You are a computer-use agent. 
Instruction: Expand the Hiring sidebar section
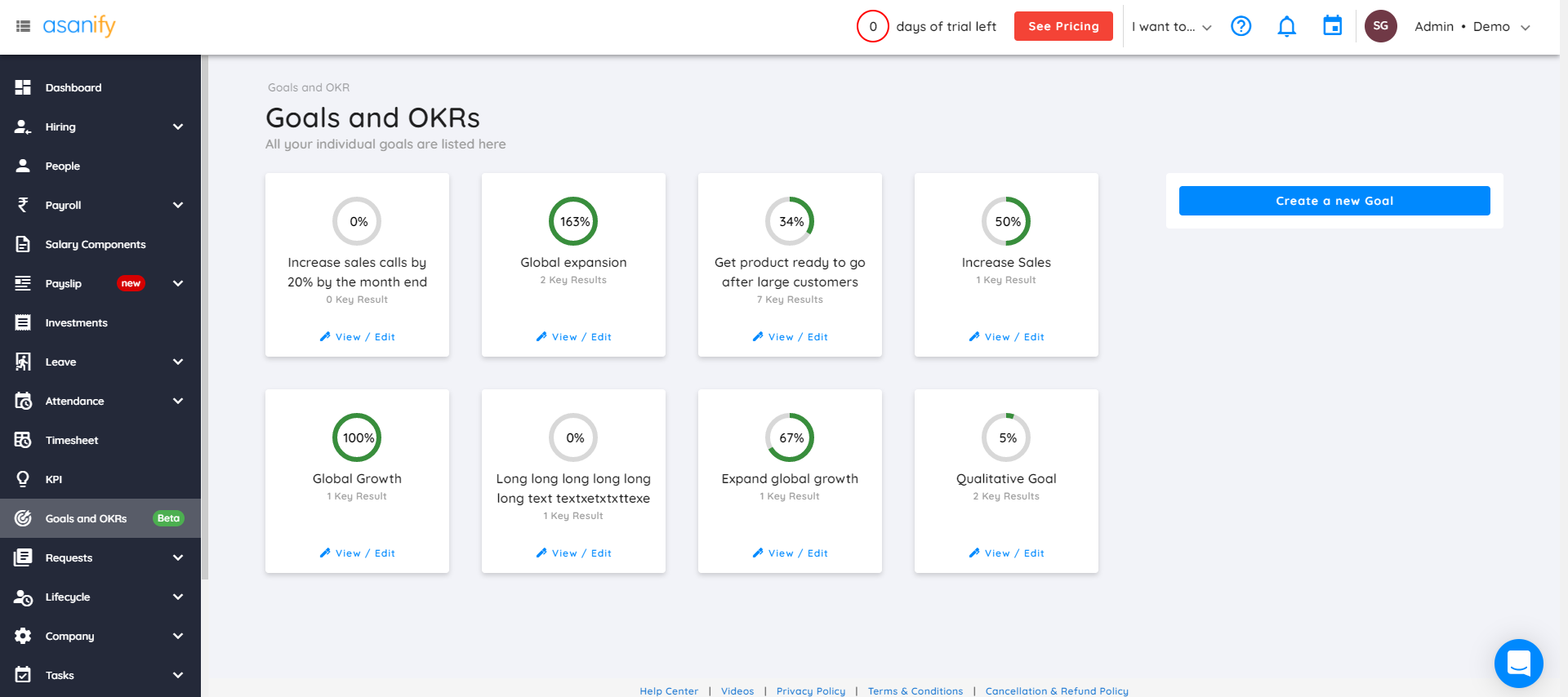(x=177, y=127)
